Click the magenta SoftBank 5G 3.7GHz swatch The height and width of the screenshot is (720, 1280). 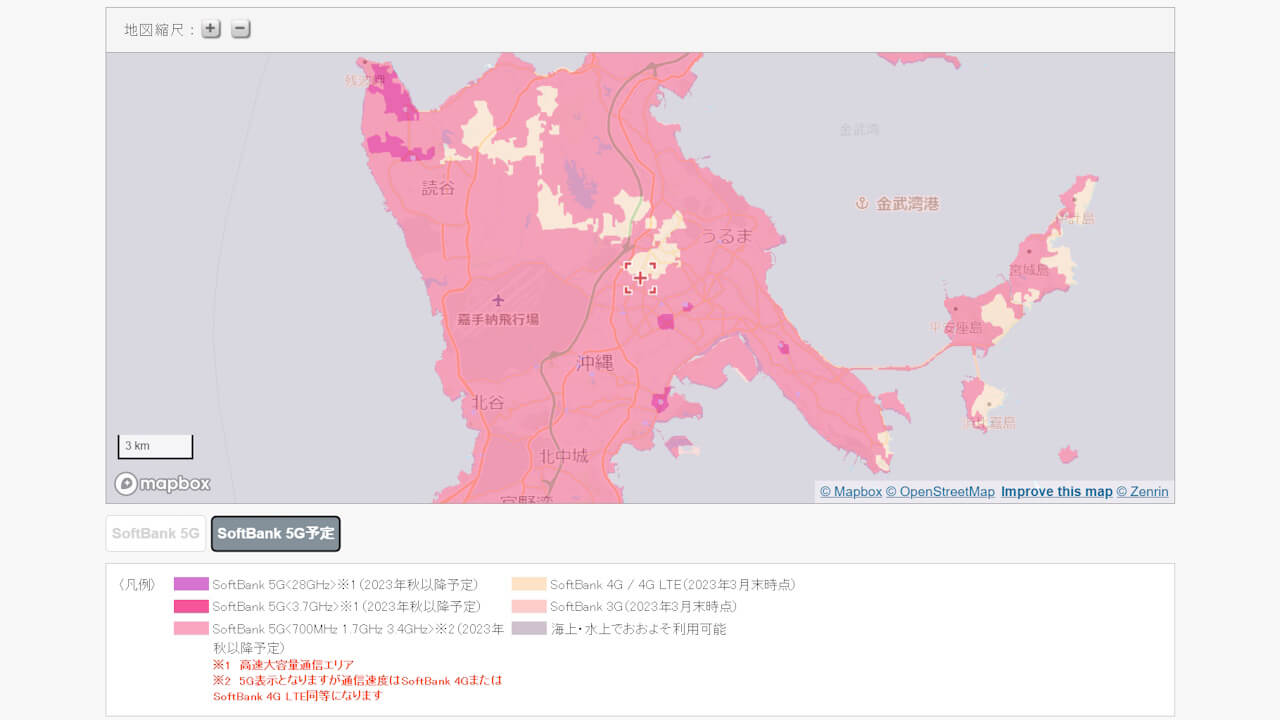pos(192,606)
